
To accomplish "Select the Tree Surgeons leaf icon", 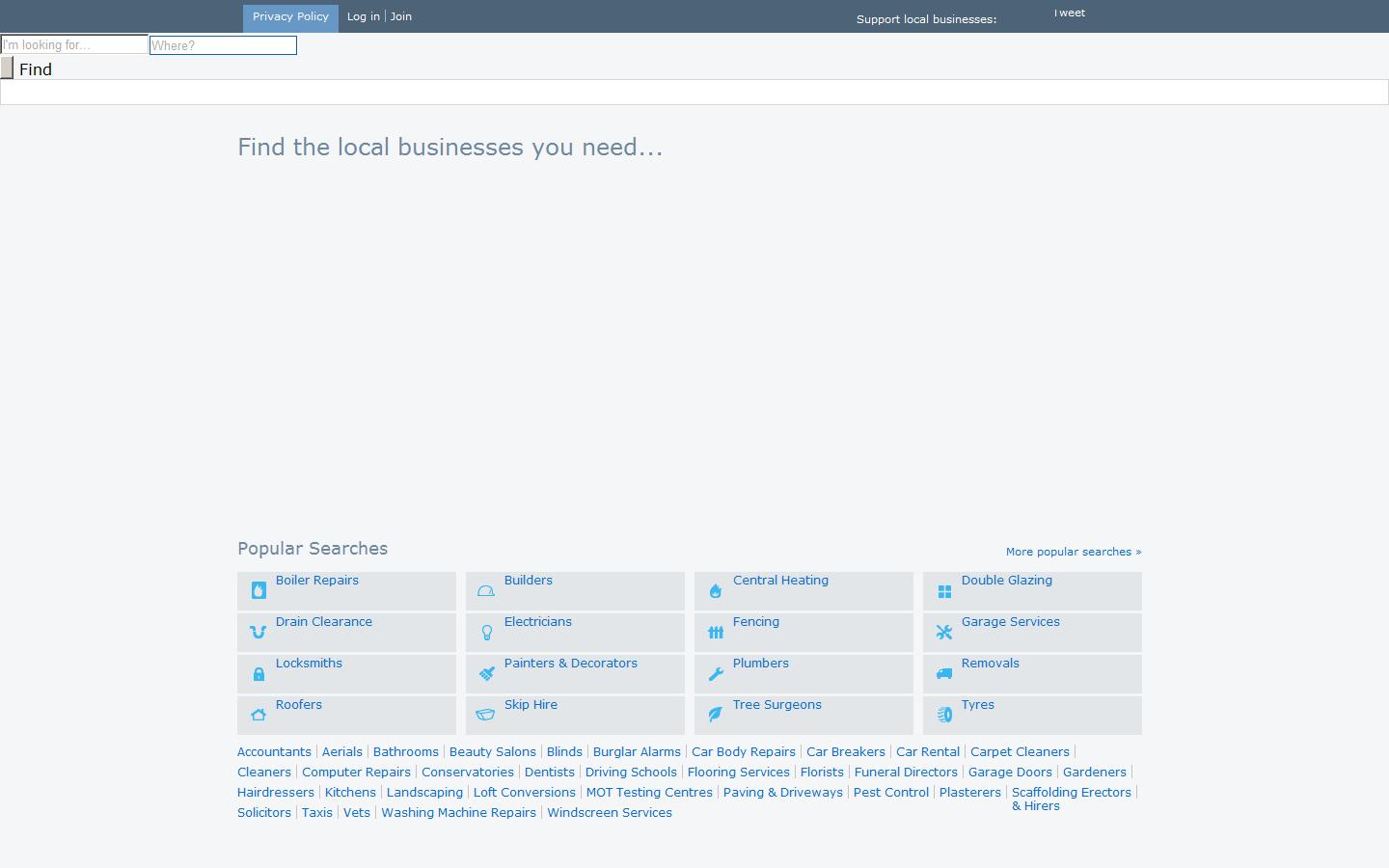I will click(x=716, y=715).
